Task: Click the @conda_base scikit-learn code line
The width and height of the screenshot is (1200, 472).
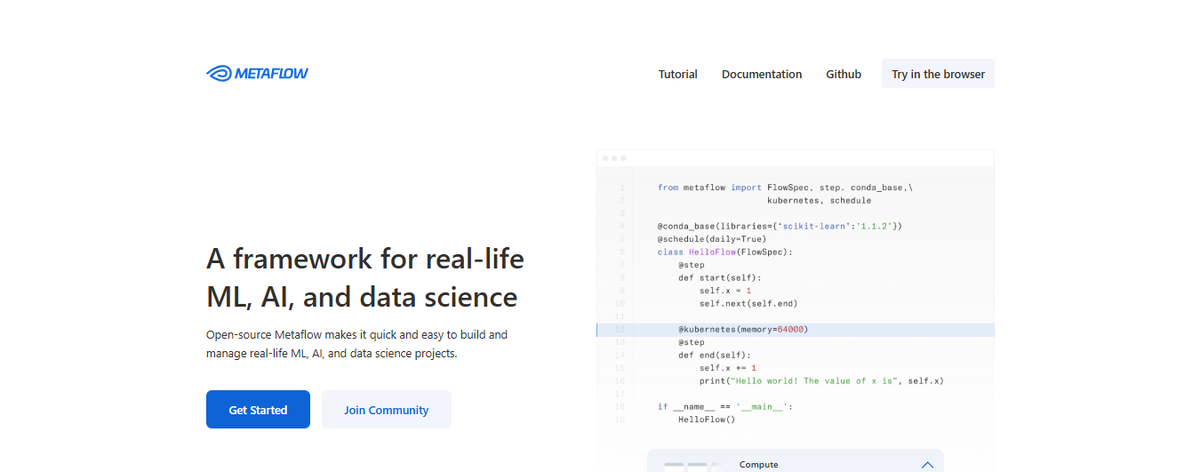Action: (x=781, y=226)
